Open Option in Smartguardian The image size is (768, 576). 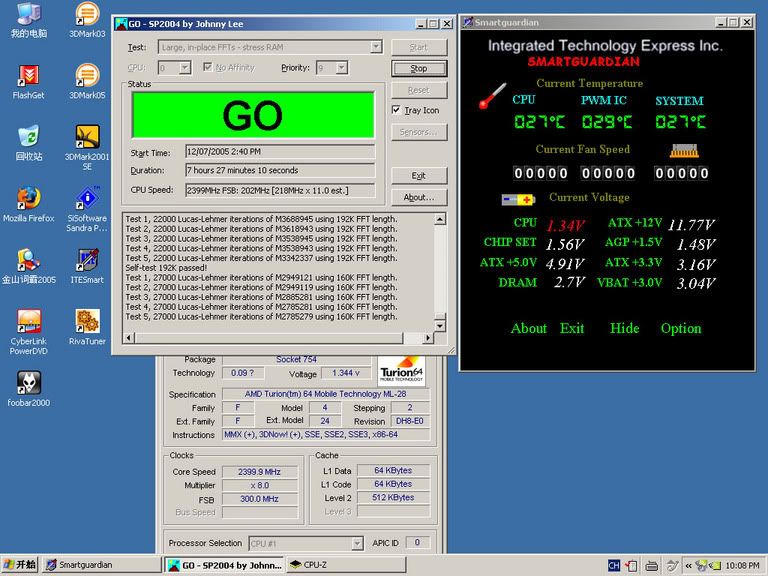click(681, 329)
